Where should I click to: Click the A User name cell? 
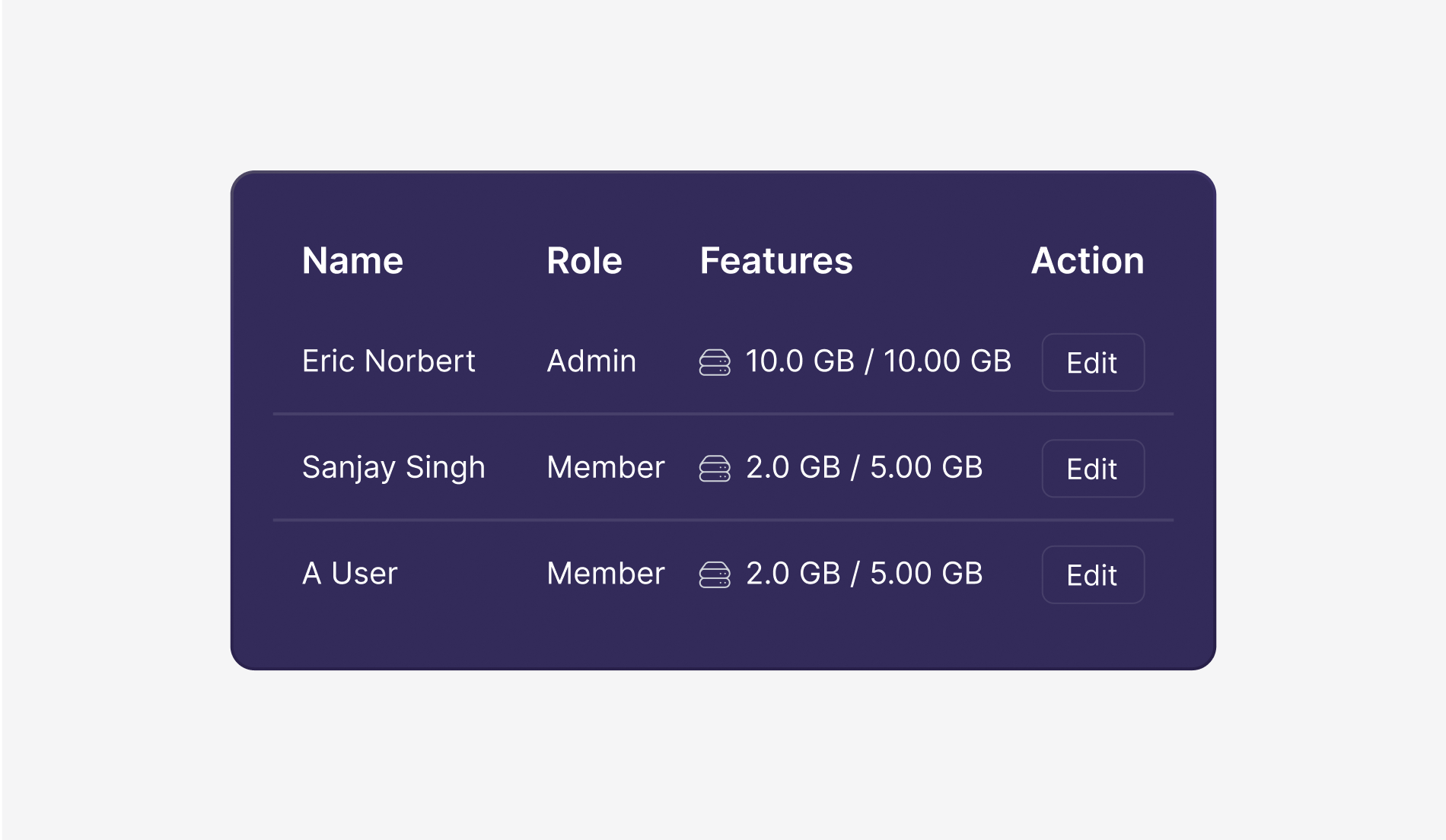click(x=349, y=574)
